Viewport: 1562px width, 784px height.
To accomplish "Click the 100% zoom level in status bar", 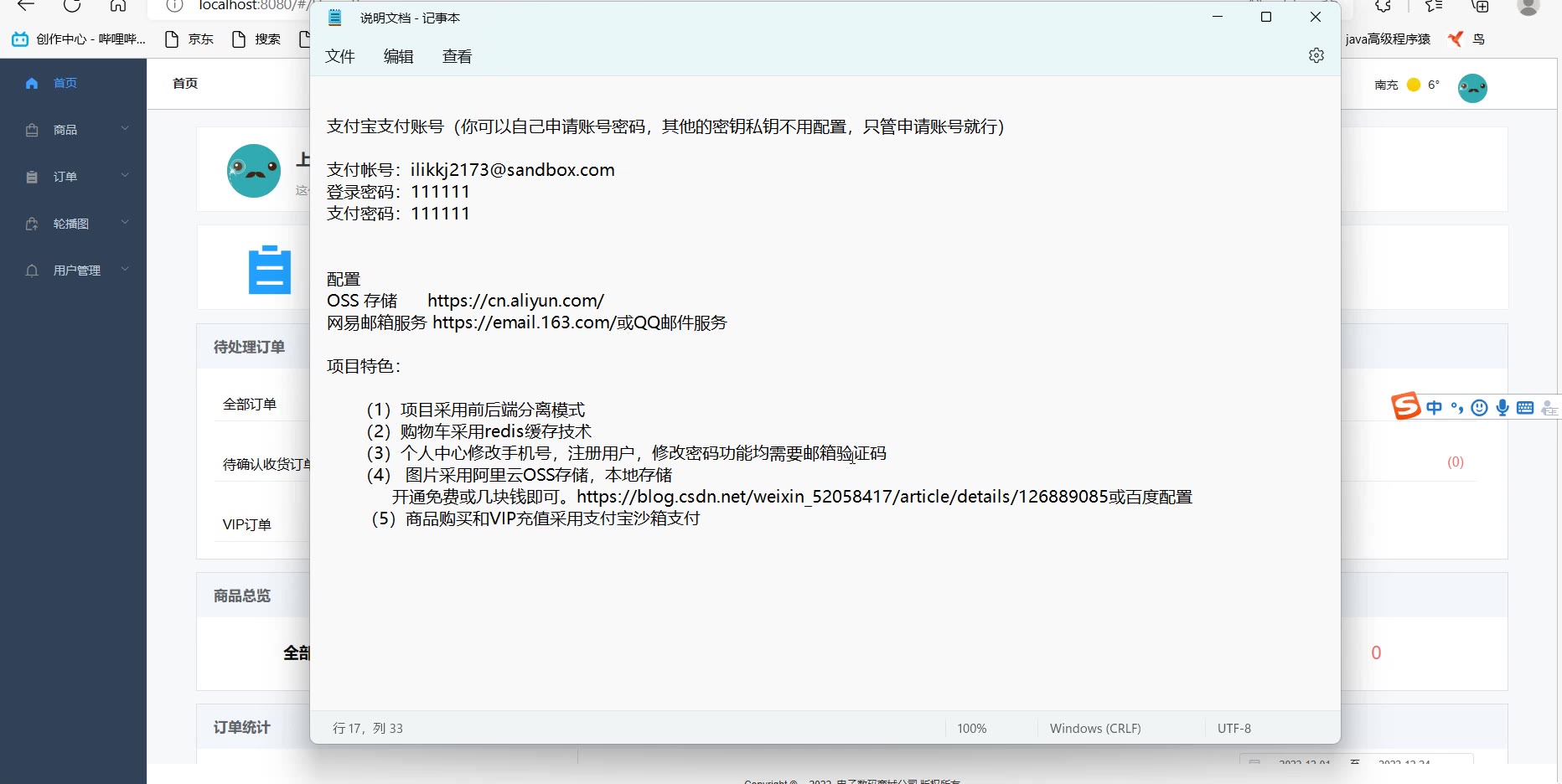I will 972,729.
